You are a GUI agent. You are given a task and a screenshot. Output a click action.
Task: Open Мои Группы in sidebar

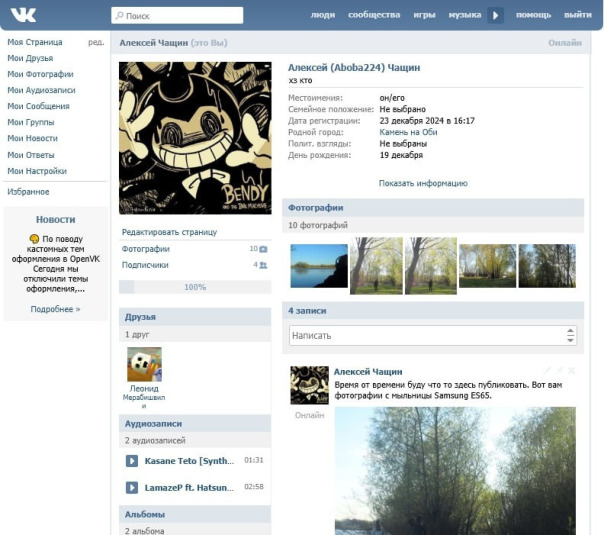click(31, 122)
